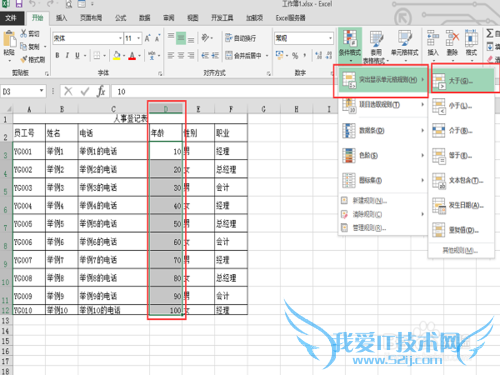Open Icon Sets submenu
The width and height of the screenshot is (500, 375).
382,180
